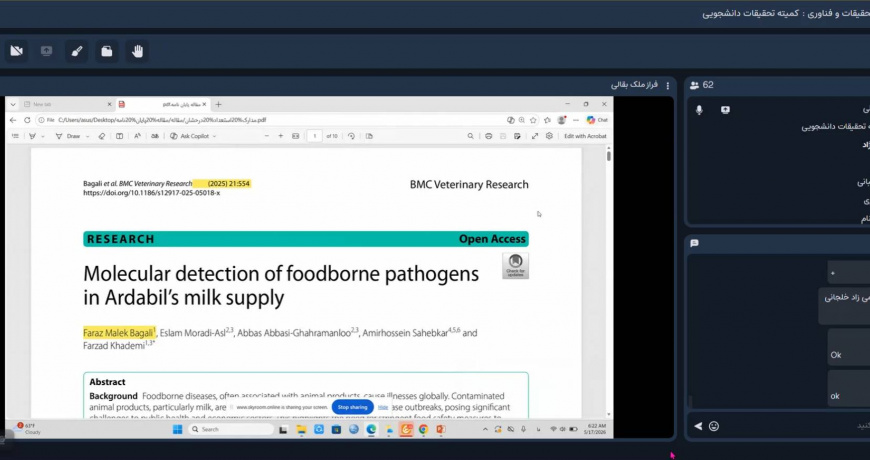Open Google Chrome from the taskbar

click(423, 429)
